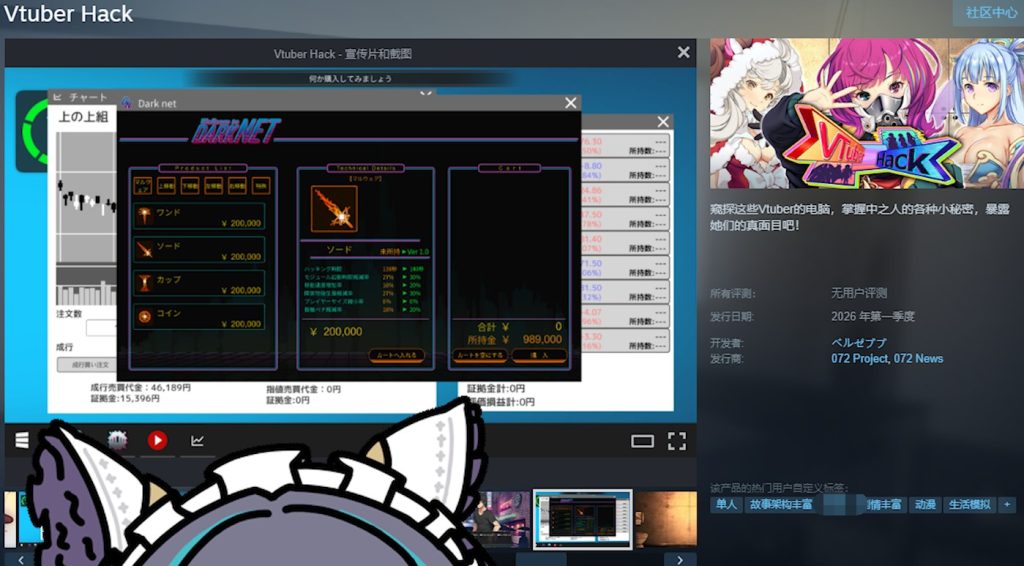Open the 下移動 category tab
Image resolution: width=1024 pixels, height=566 pixels.
190,186
